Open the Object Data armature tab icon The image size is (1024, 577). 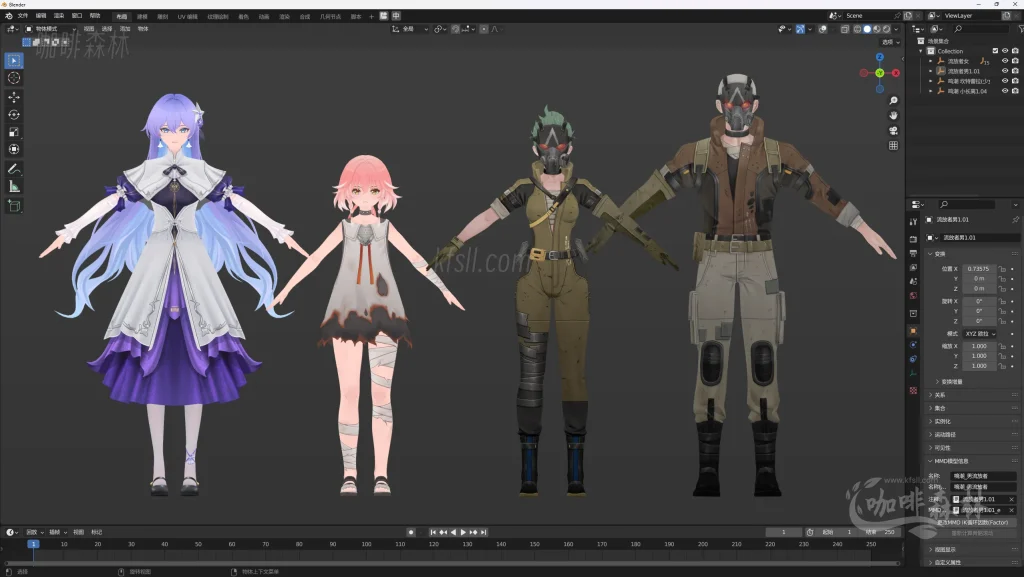(913, 373)
